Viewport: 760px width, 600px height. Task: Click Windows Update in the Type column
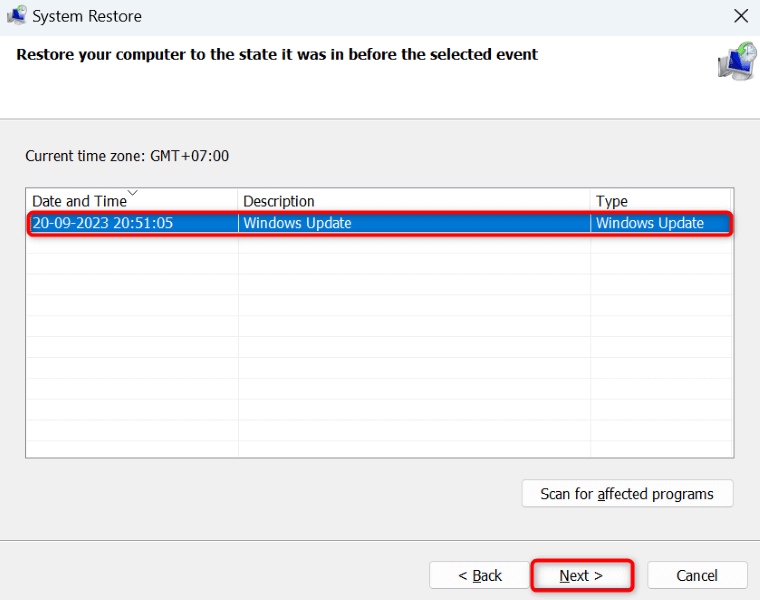tap(649, 223)
